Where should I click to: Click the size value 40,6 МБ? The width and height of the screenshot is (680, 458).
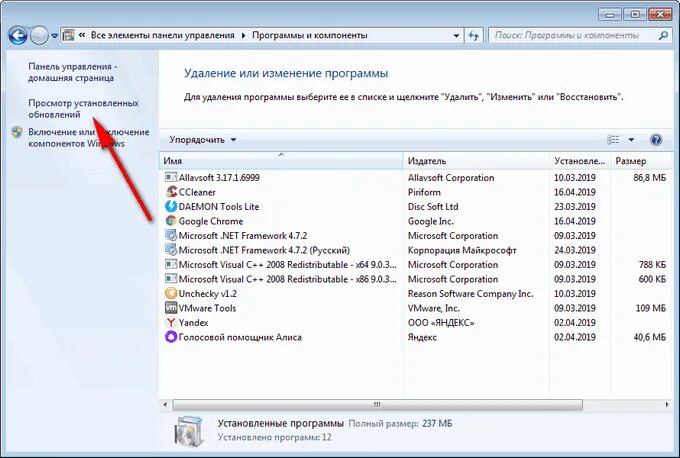click(649, 337)
